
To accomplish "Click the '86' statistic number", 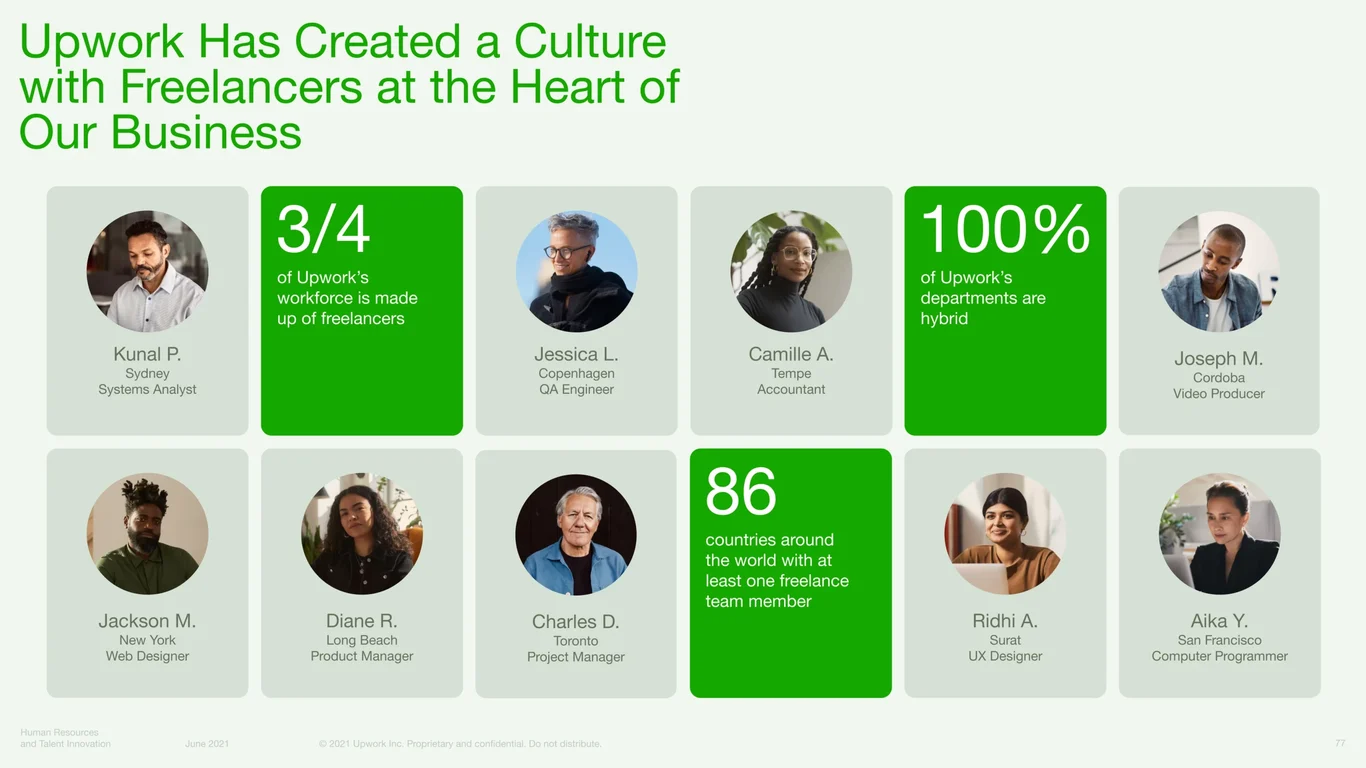I will 741,491.
